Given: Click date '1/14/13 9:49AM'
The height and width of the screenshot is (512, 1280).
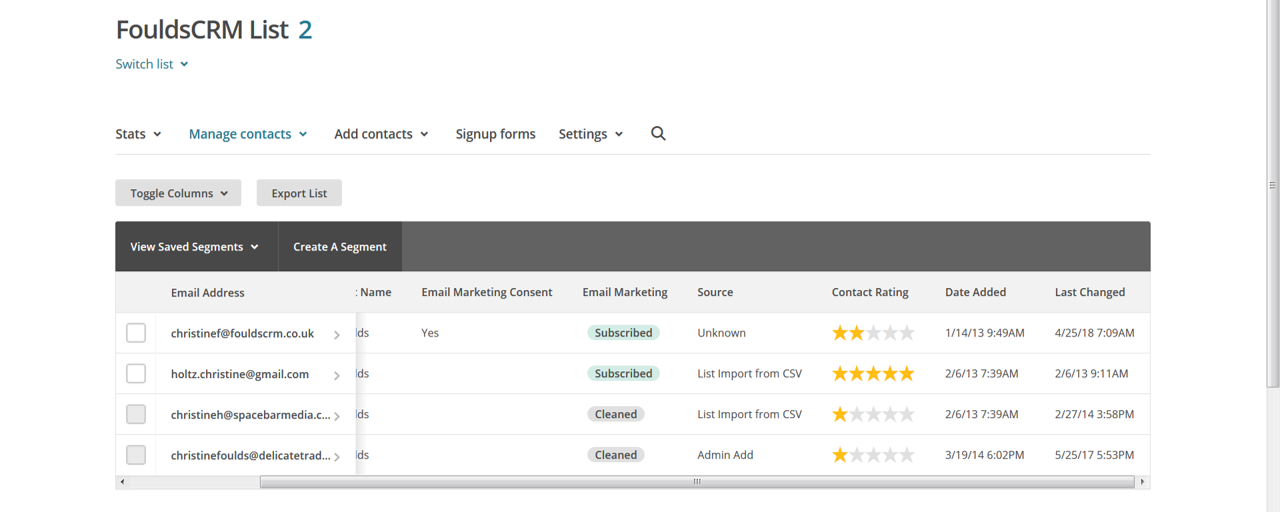Looking at the screenshot, I should [x=985, y=333].
